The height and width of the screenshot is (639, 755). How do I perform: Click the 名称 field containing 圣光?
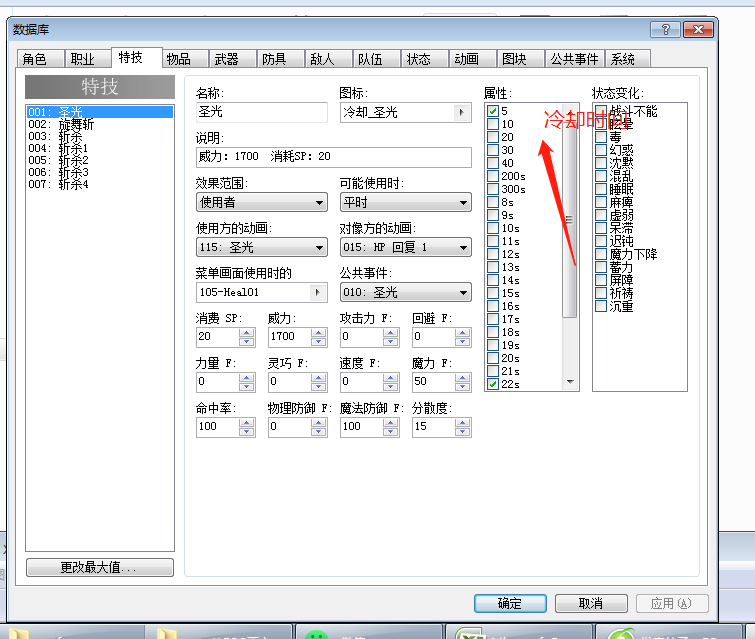tap(261, 112)
